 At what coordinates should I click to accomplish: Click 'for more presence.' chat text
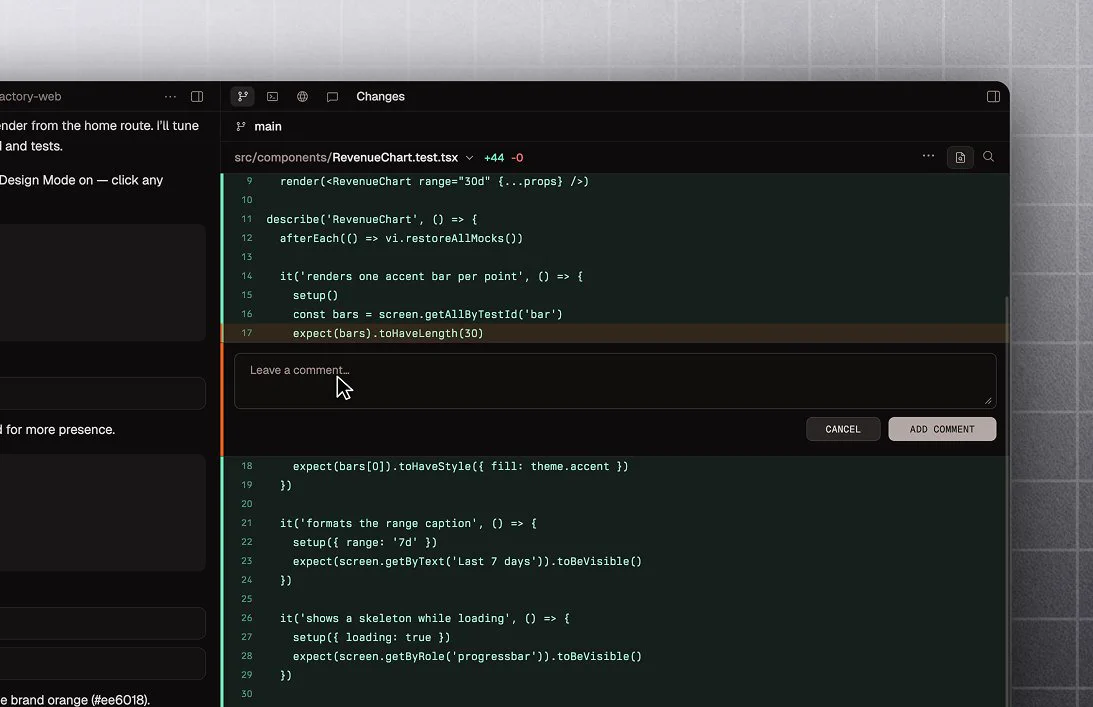point(61,429)
